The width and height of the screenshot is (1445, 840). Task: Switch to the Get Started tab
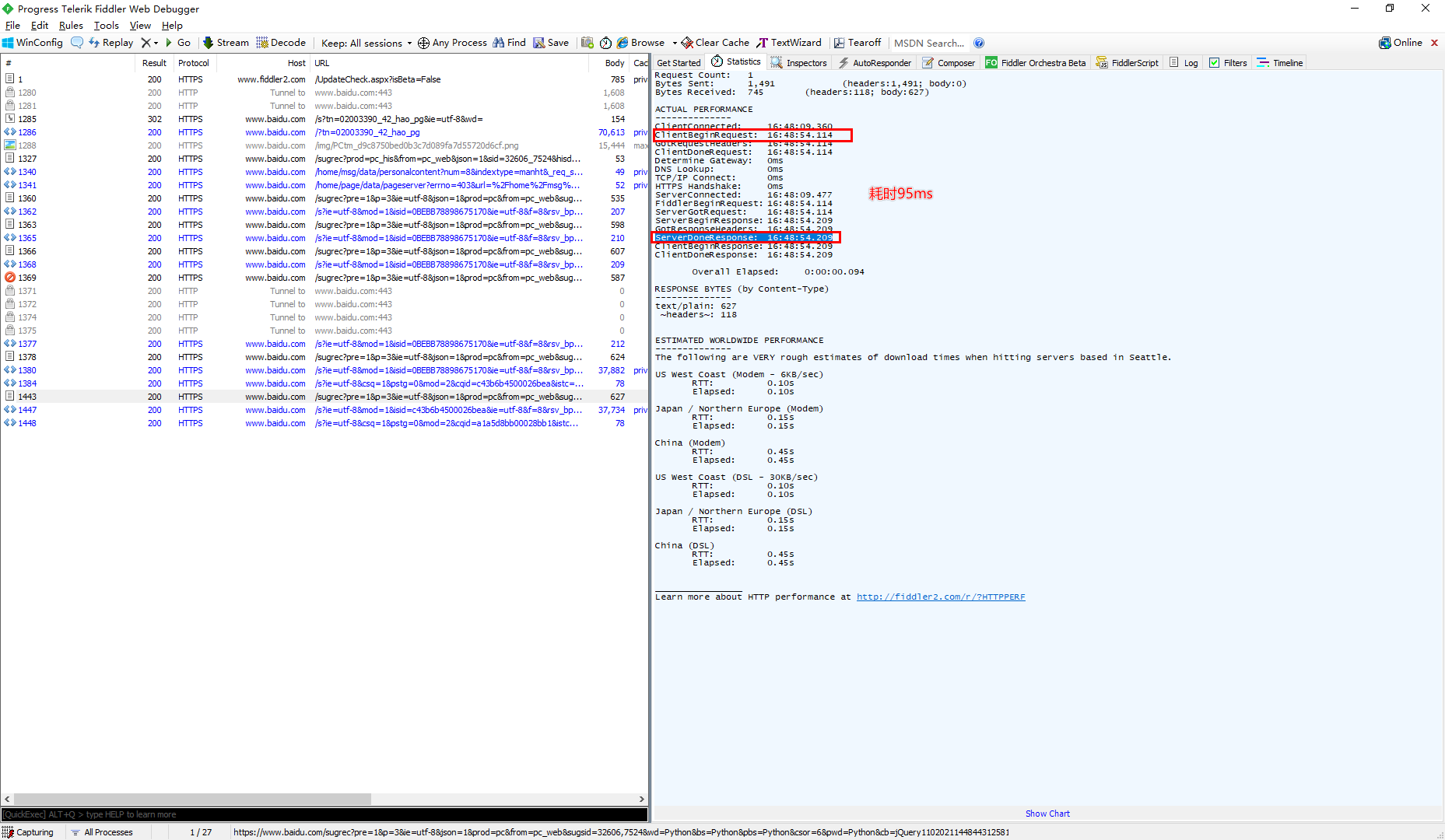tap(679, 63)
